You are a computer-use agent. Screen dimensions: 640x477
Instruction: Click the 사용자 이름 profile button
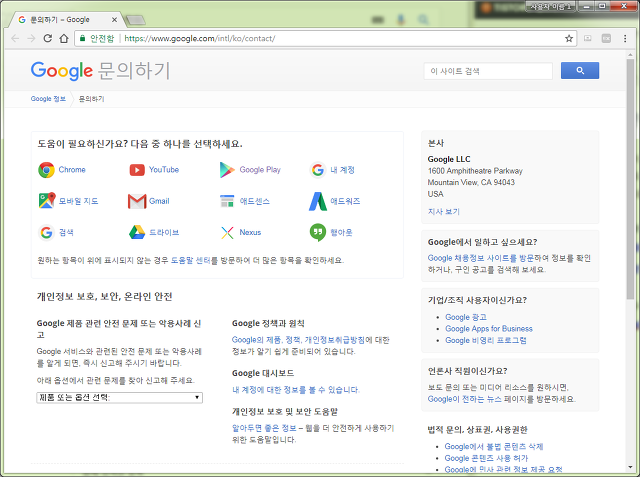[550, 7]
